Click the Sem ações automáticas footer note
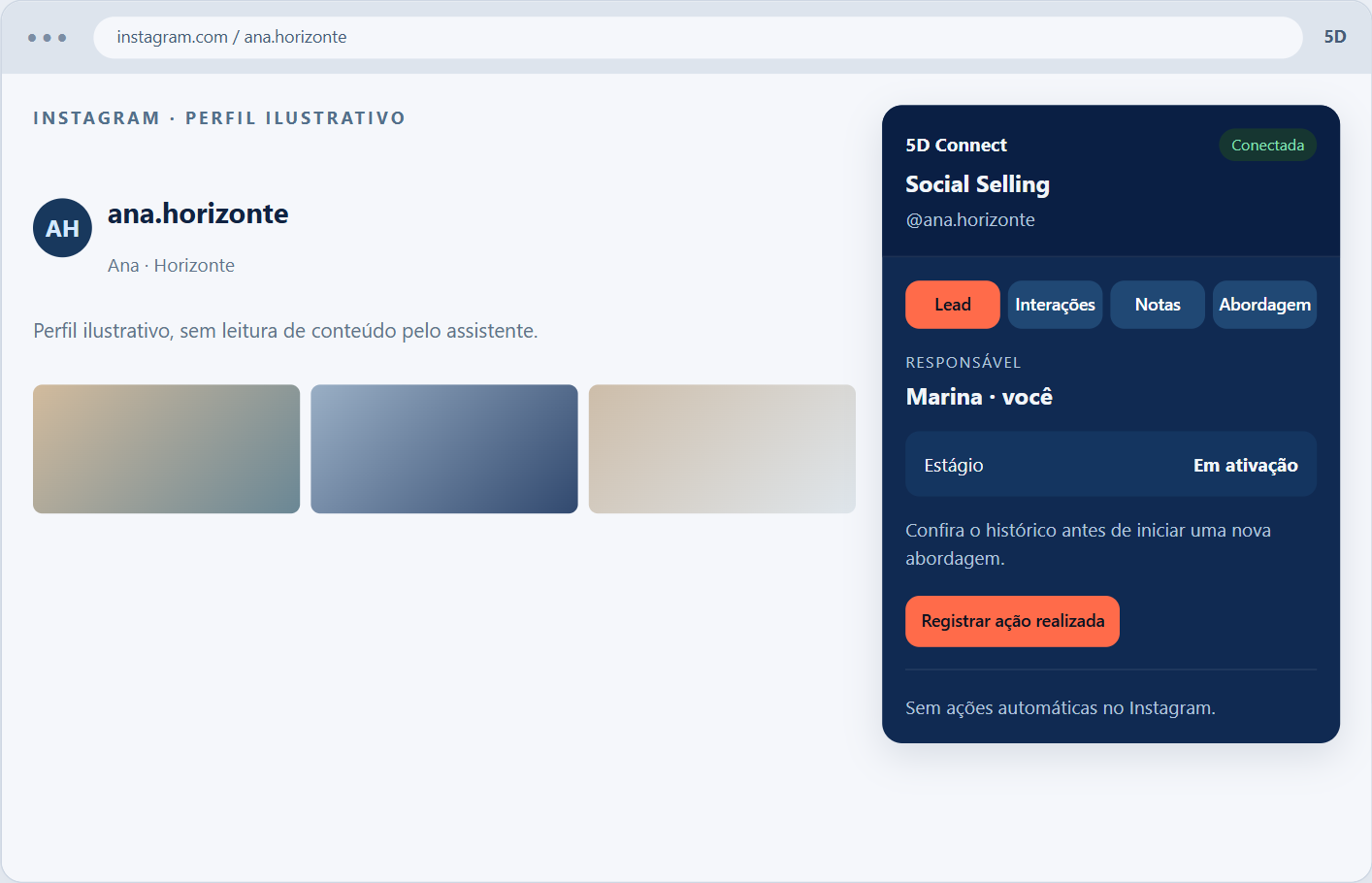 click(x=1061, y=708)
